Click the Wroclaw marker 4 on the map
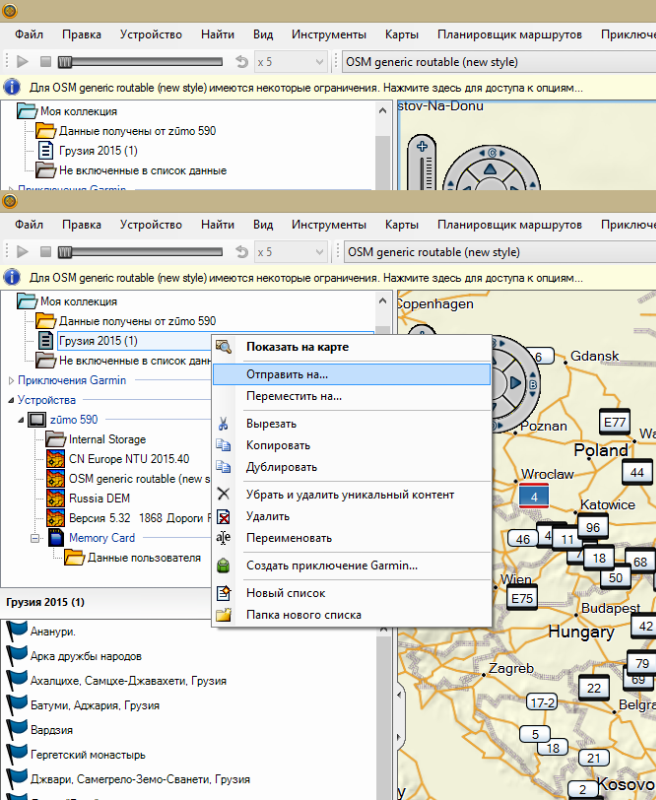The image size is (656, 800). [x=534, y=496]
